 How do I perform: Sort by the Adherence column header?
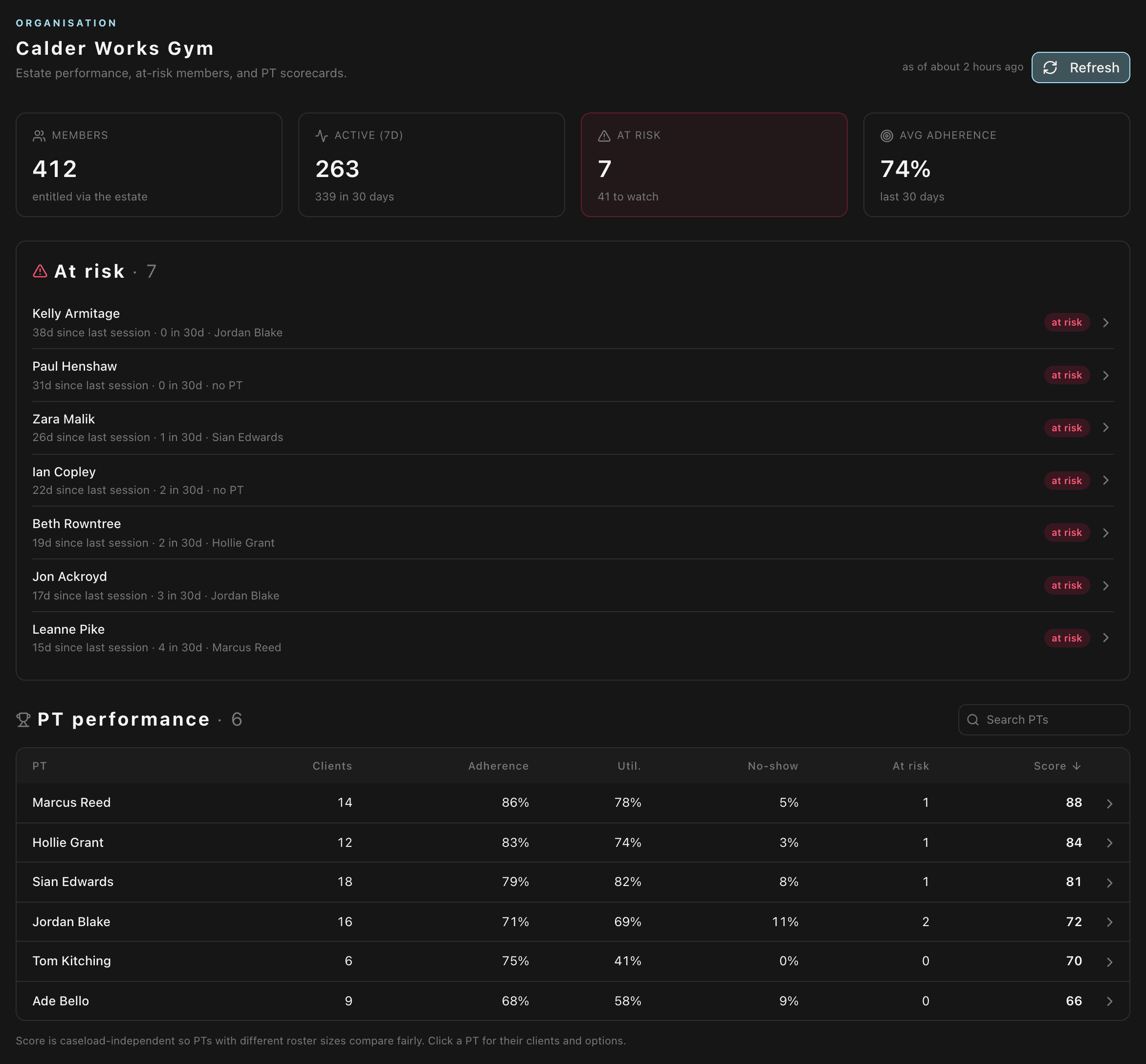499,766
